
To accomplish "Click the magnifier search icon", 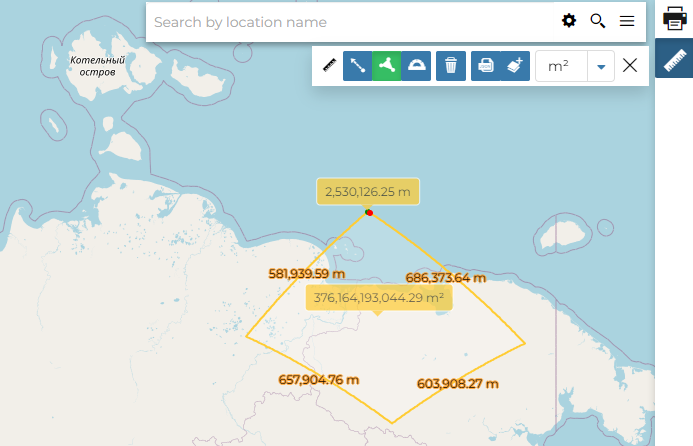I will point(598,21).
